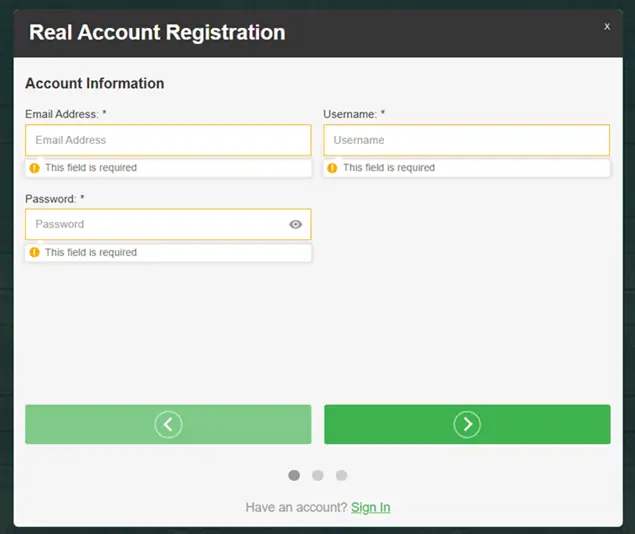Select the second step indicator dot

[x=318, y=475]
